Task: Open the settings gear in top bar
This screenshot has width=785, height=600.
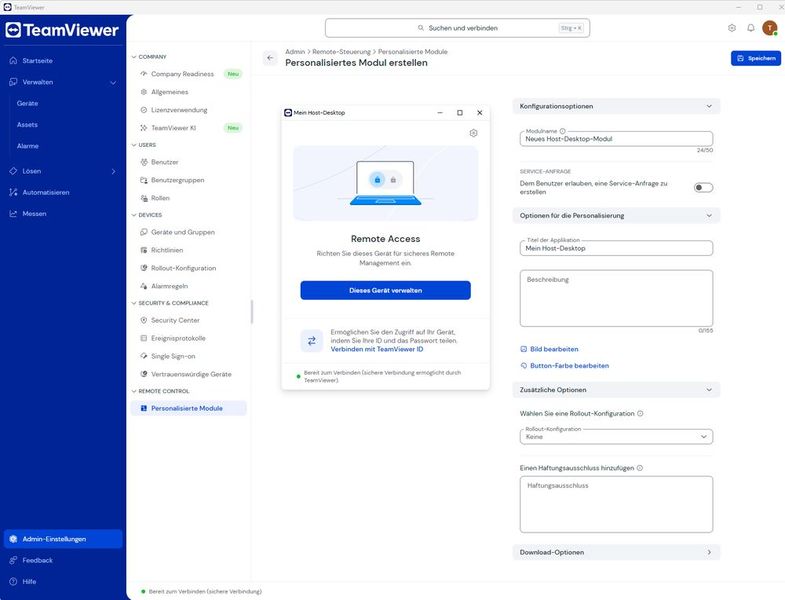Action: [731, 28]
